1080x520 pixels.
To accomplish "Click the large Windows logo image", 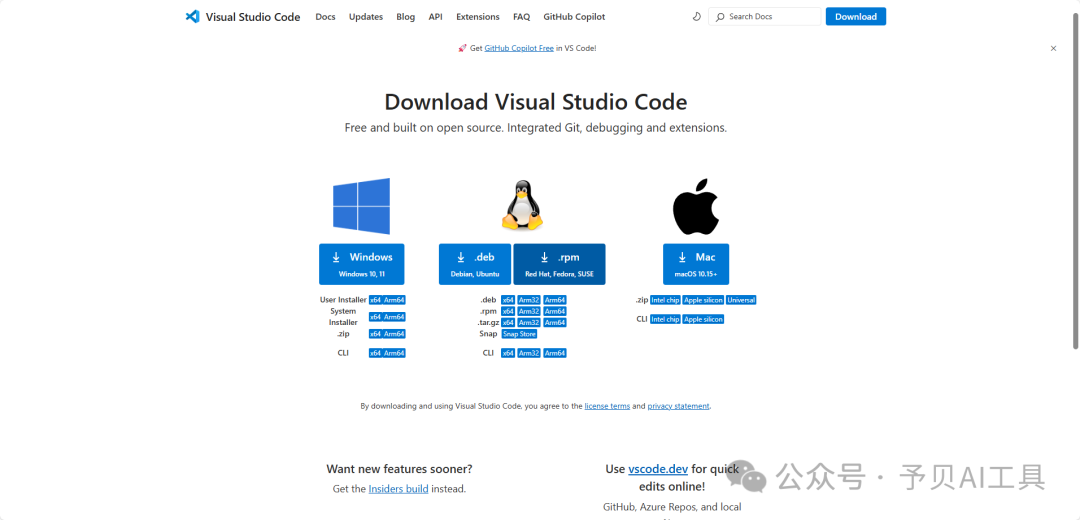I will [362, 206].
